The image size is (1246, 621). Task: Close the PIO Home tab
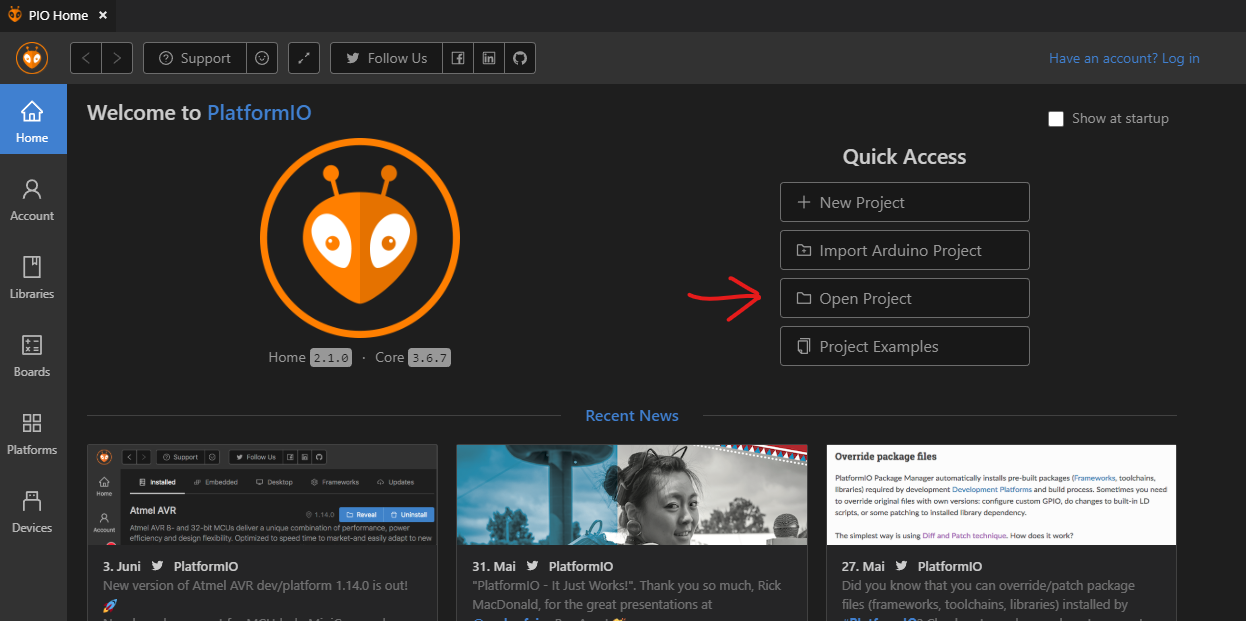tap(103, 15)
